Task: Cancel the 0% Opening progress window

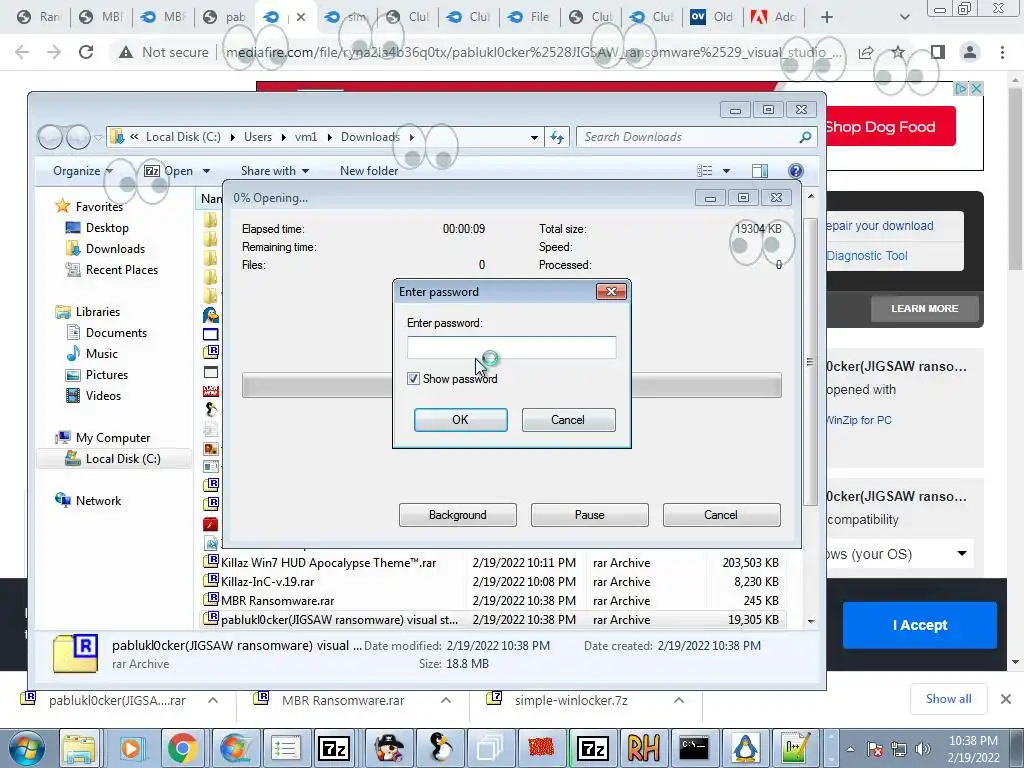Action: pyautogui.click(x=722, y=515)
